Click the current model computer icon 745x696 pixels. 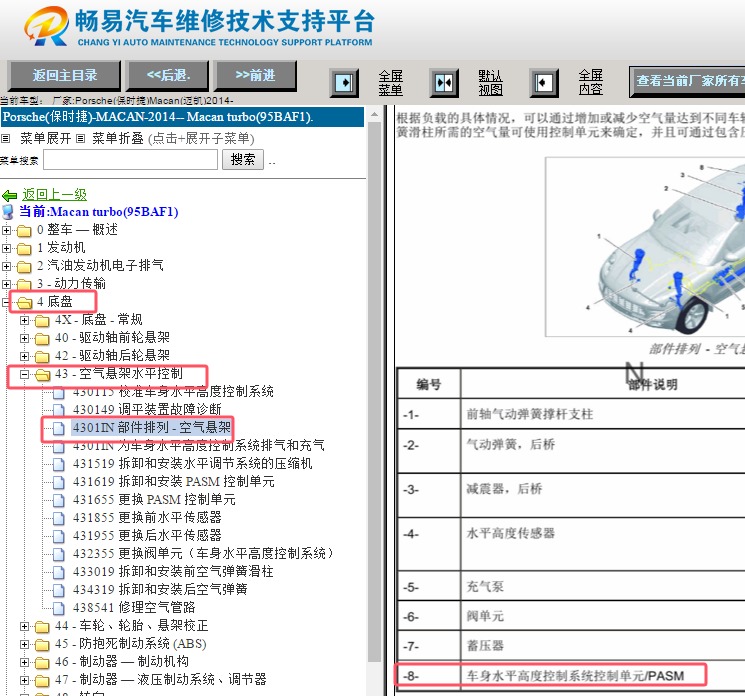tap(8, 212)
